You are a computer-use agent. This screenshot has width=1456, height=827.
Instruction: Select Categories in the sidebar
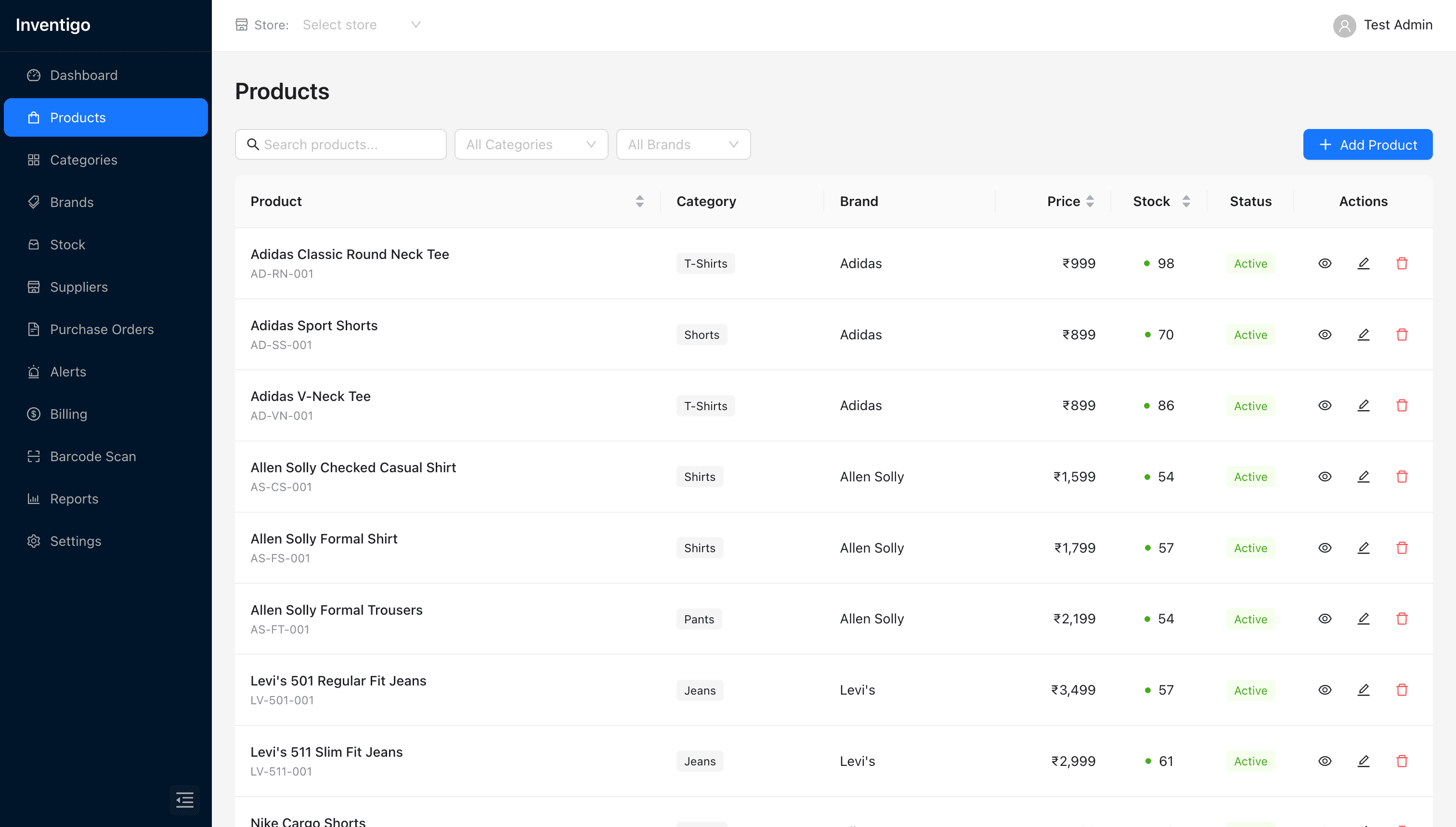pos(83,160)
